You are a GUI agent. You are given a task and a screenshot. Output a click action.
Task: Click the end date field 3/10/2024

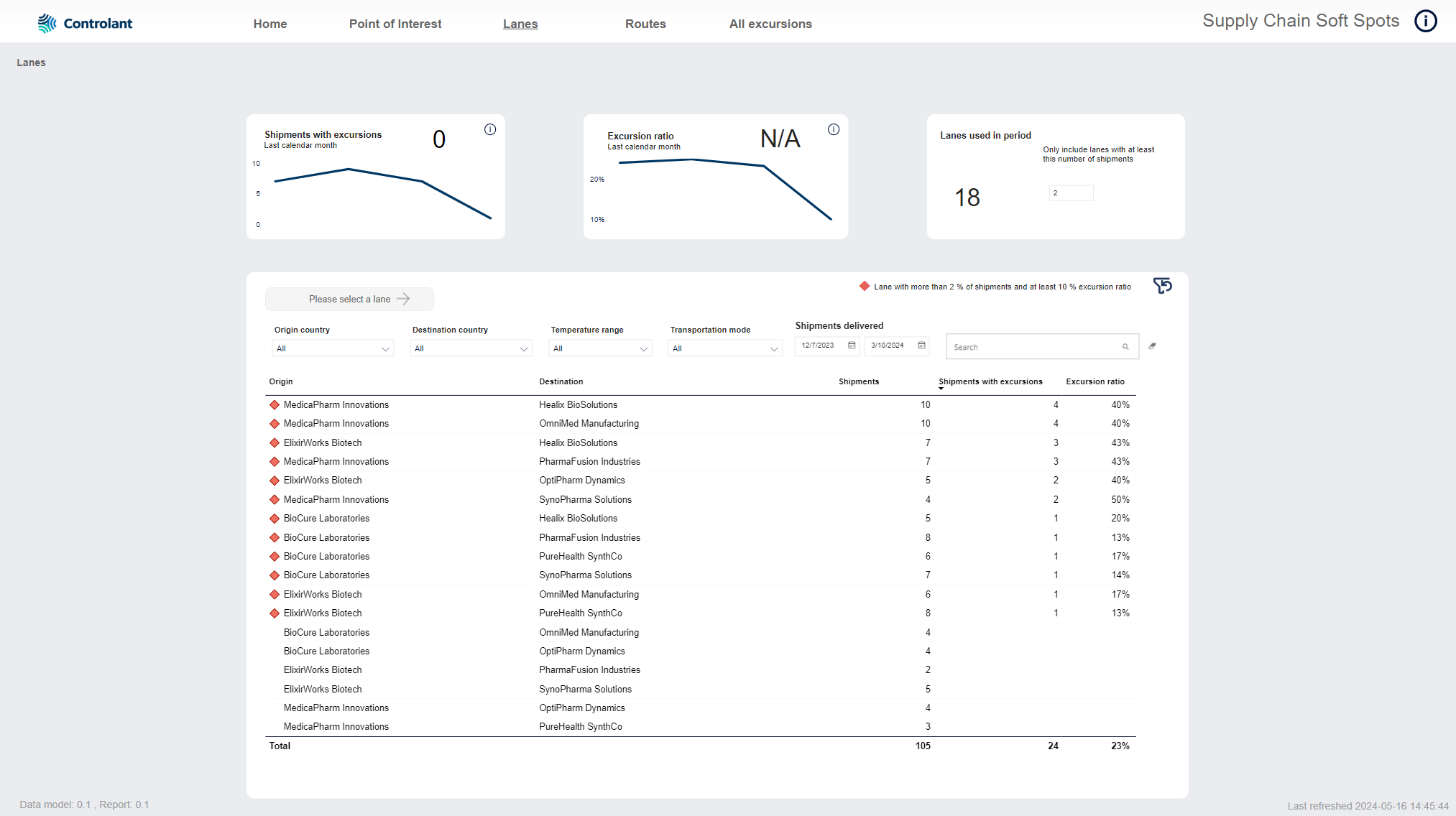coord(897,346)
